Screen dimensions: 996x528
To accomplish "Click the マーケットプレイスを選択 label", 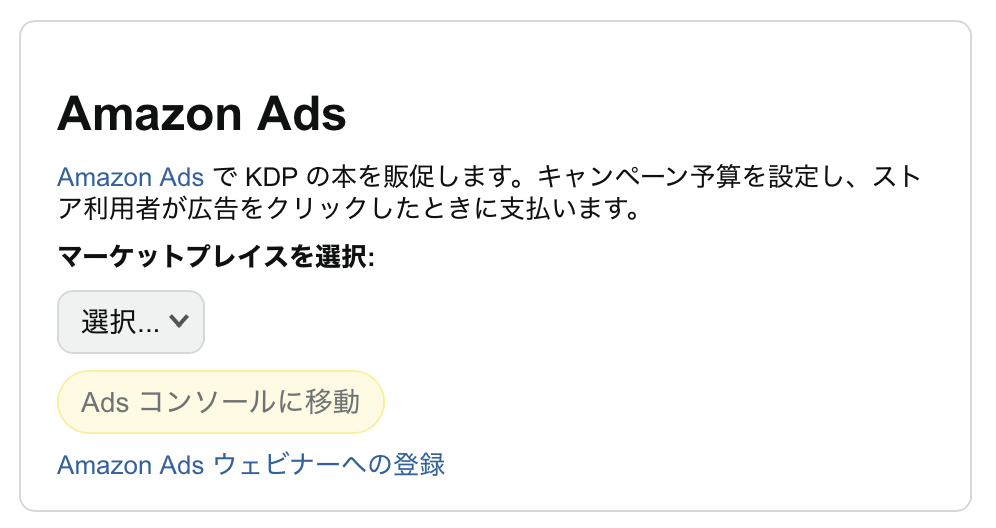I will coord(216,256).
